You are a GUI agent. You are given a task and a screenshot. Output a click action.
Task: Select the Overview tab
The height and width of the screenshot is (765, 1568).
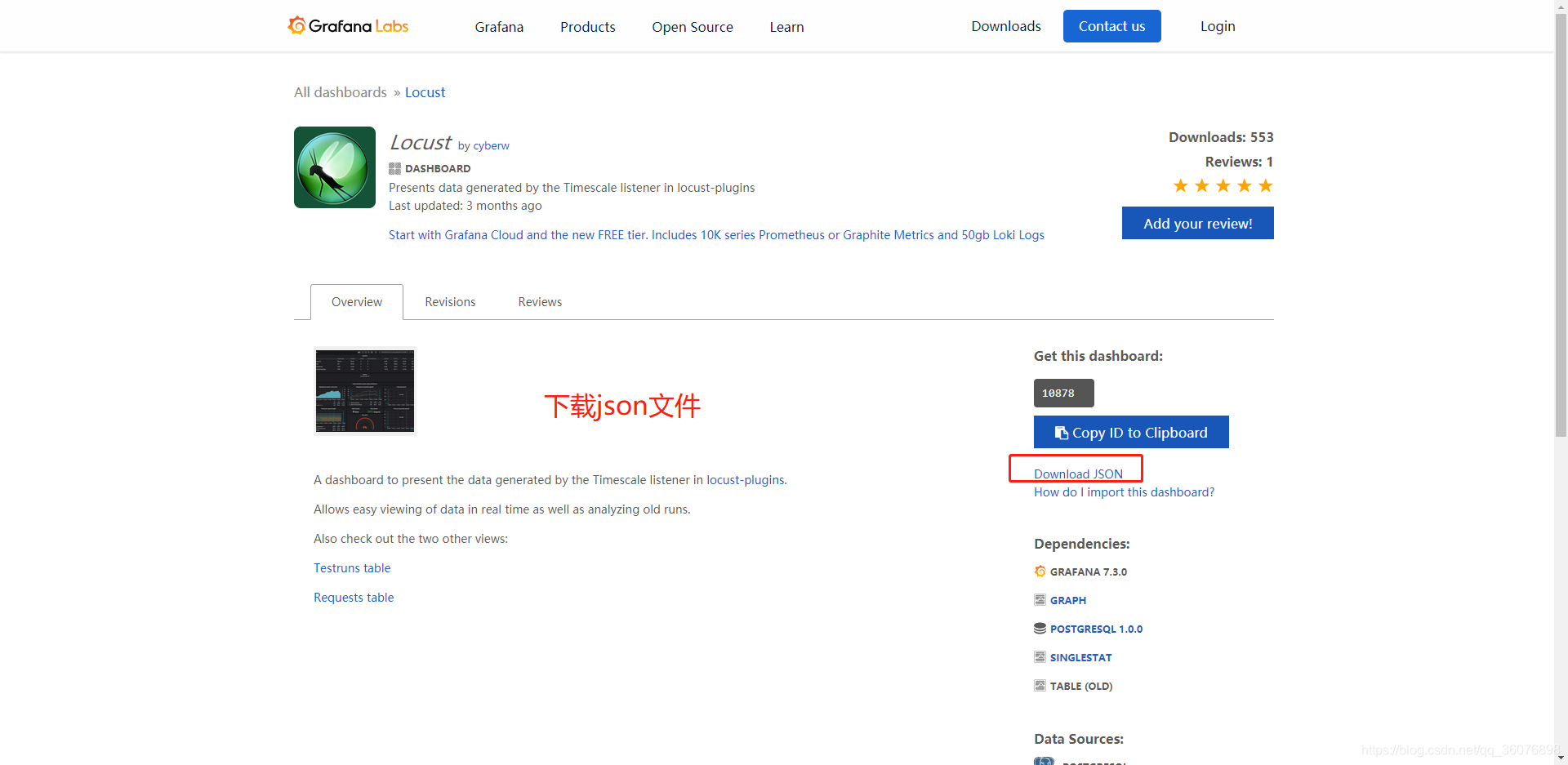[x=357, y=302]
